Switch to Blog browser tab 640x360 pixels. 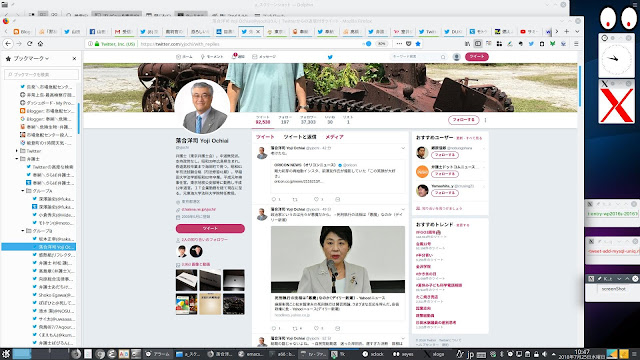22,31
